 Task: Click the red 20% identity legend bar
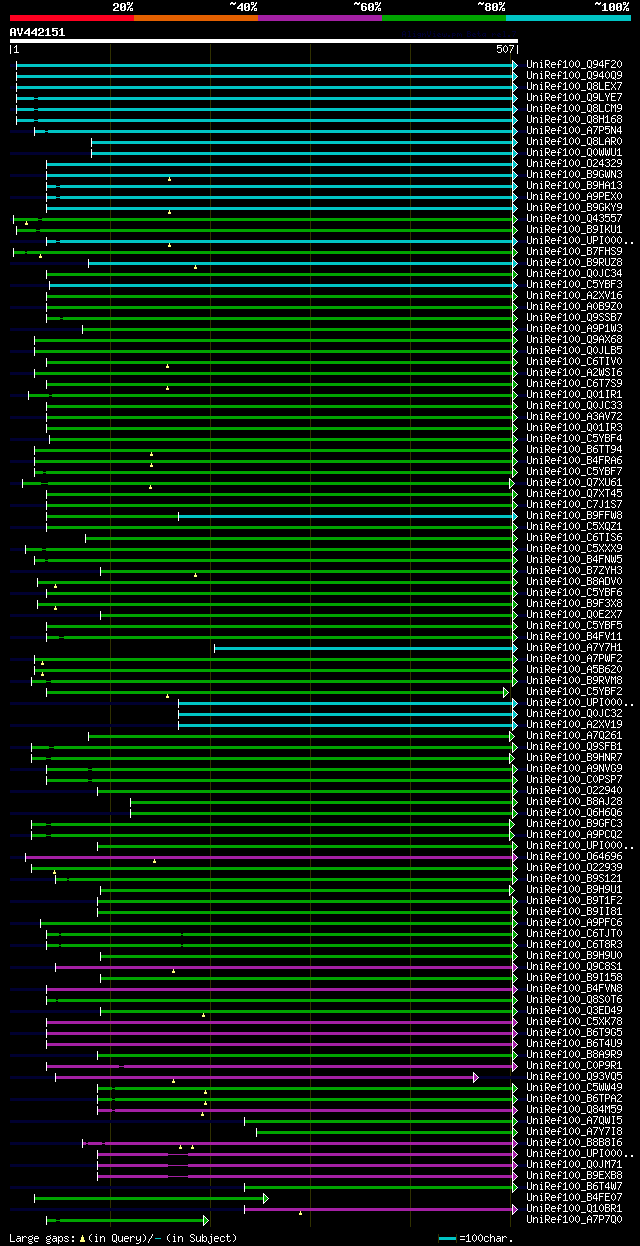(x=72, y=17)
